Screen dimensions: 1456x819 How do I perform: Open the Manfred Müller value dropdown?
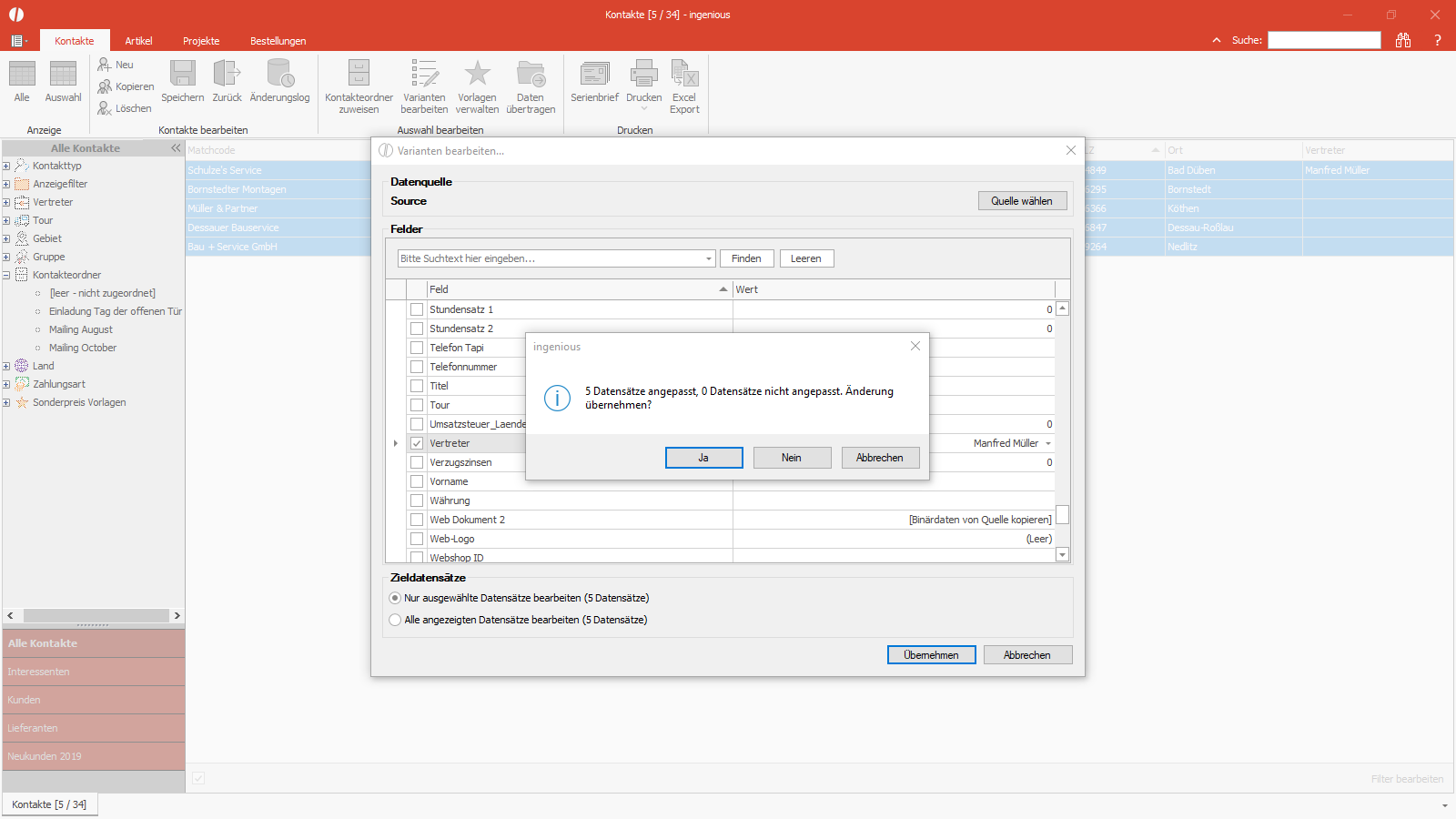point(1048,443)
